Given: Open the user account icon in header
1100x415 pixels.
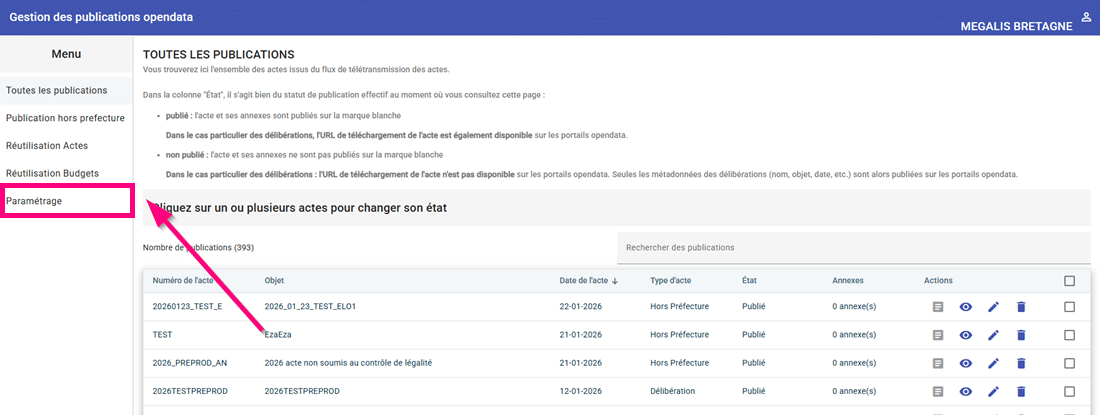Looking at the screenshot, I should (x=1087, y=17).
